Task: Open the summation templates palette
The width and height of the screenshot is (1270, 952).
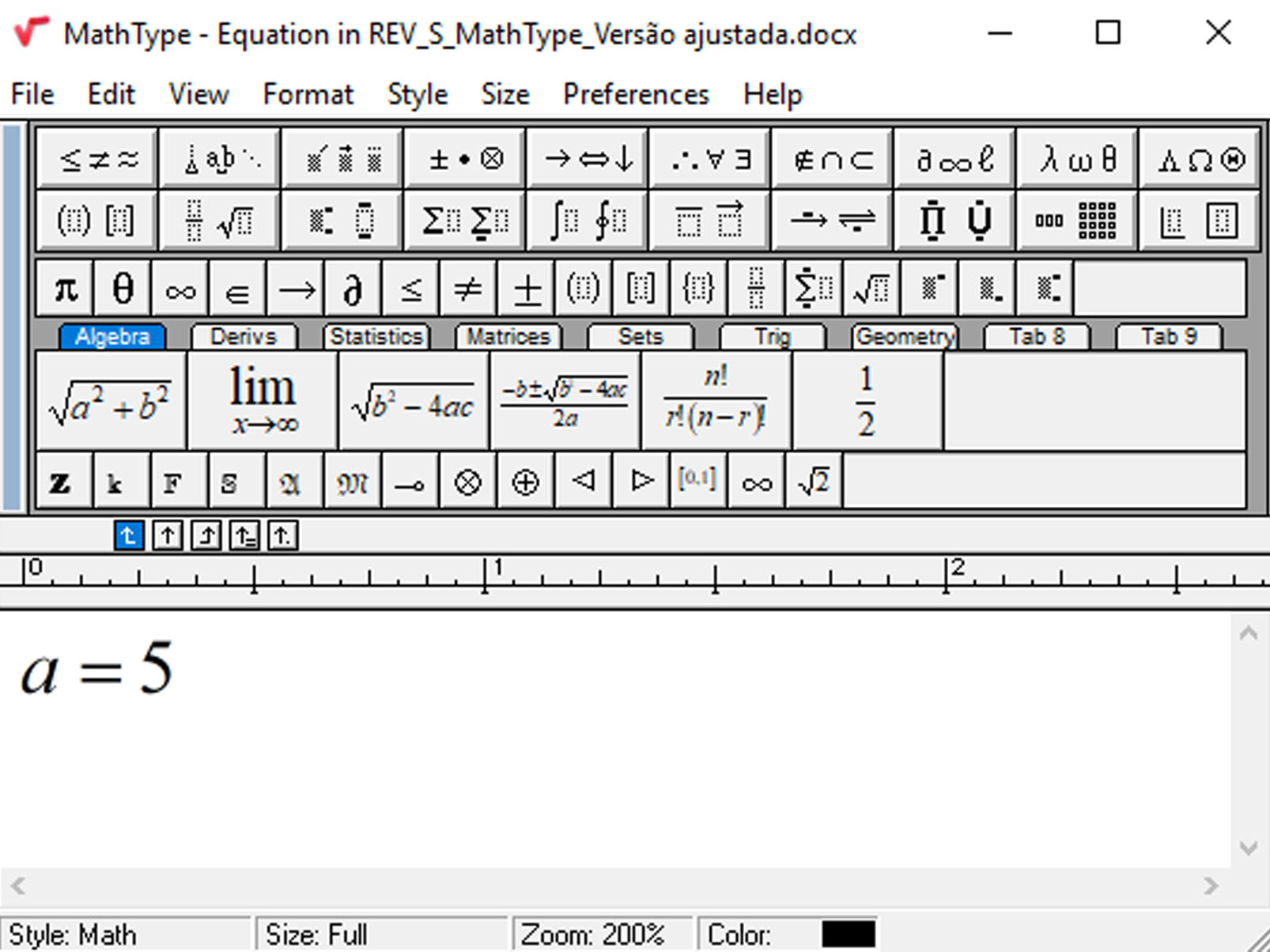Action: [465, 220]
